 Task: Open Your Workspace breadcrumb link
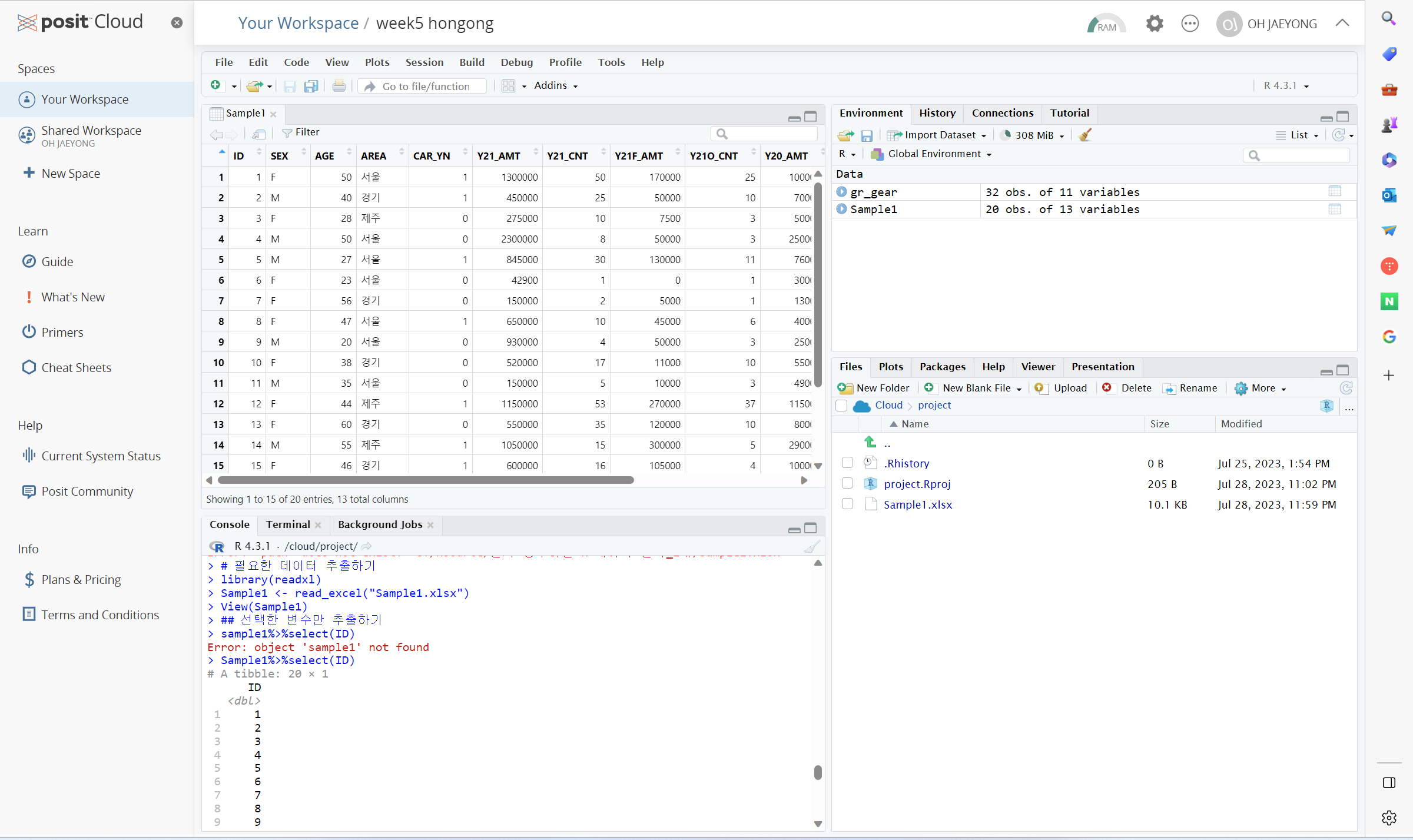coord(298,24)
